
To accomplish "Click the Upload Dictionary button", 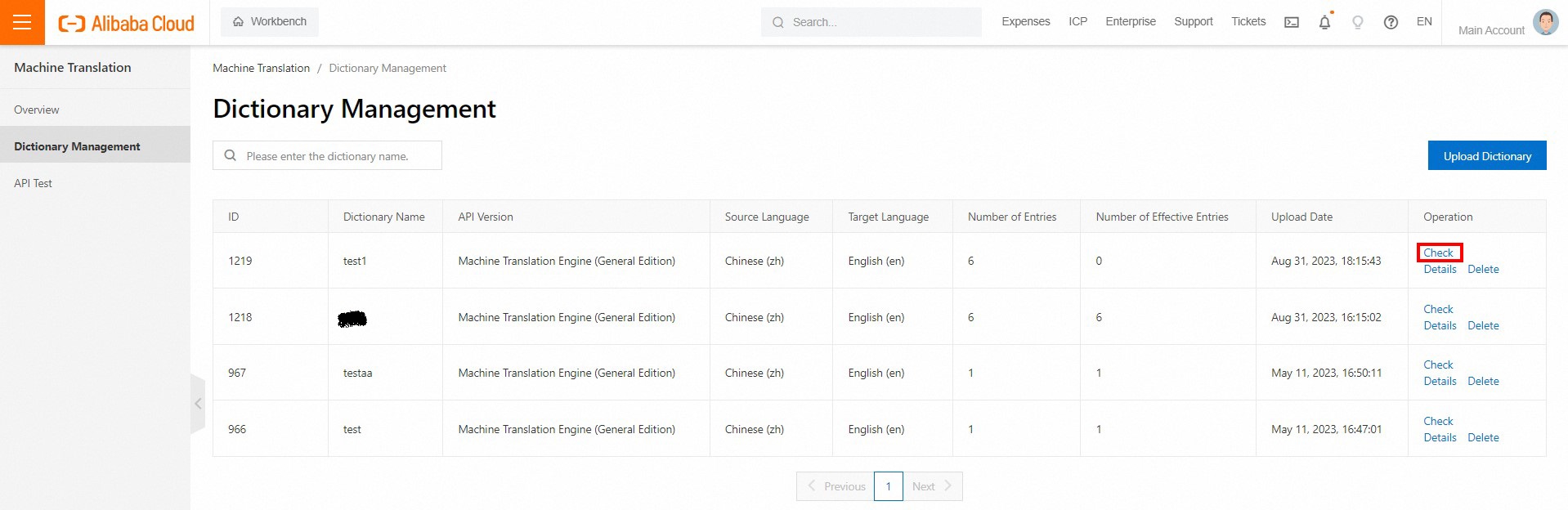I will (1486, 156).
